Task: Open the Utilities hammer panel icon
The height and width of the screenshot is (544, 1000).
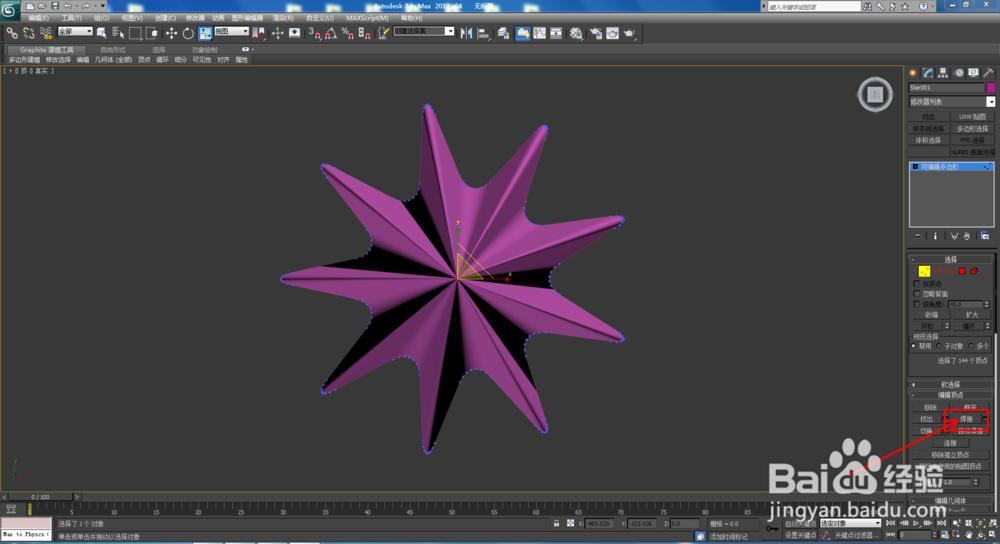Action: point(988,73)
